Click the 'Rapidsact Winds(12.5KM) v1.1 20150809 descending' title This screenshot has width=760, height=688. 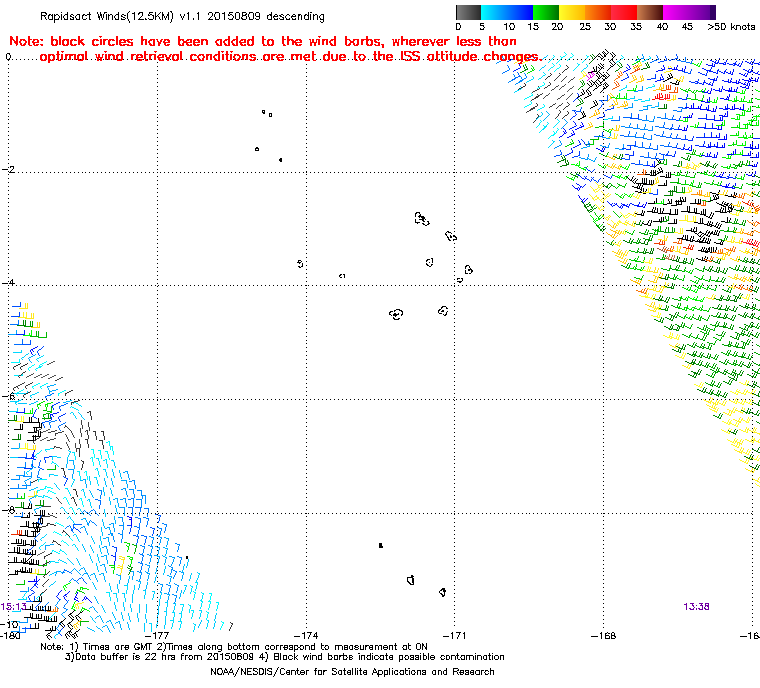tap(182, 16)
